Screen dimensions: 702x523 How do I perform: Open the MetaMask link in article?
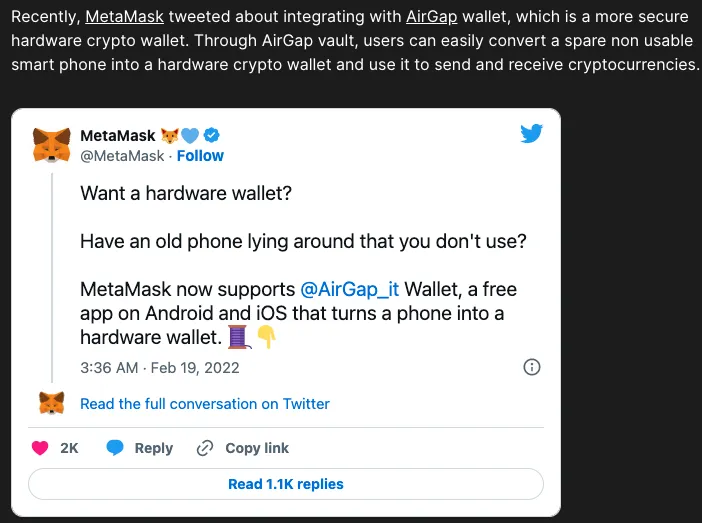119,18
